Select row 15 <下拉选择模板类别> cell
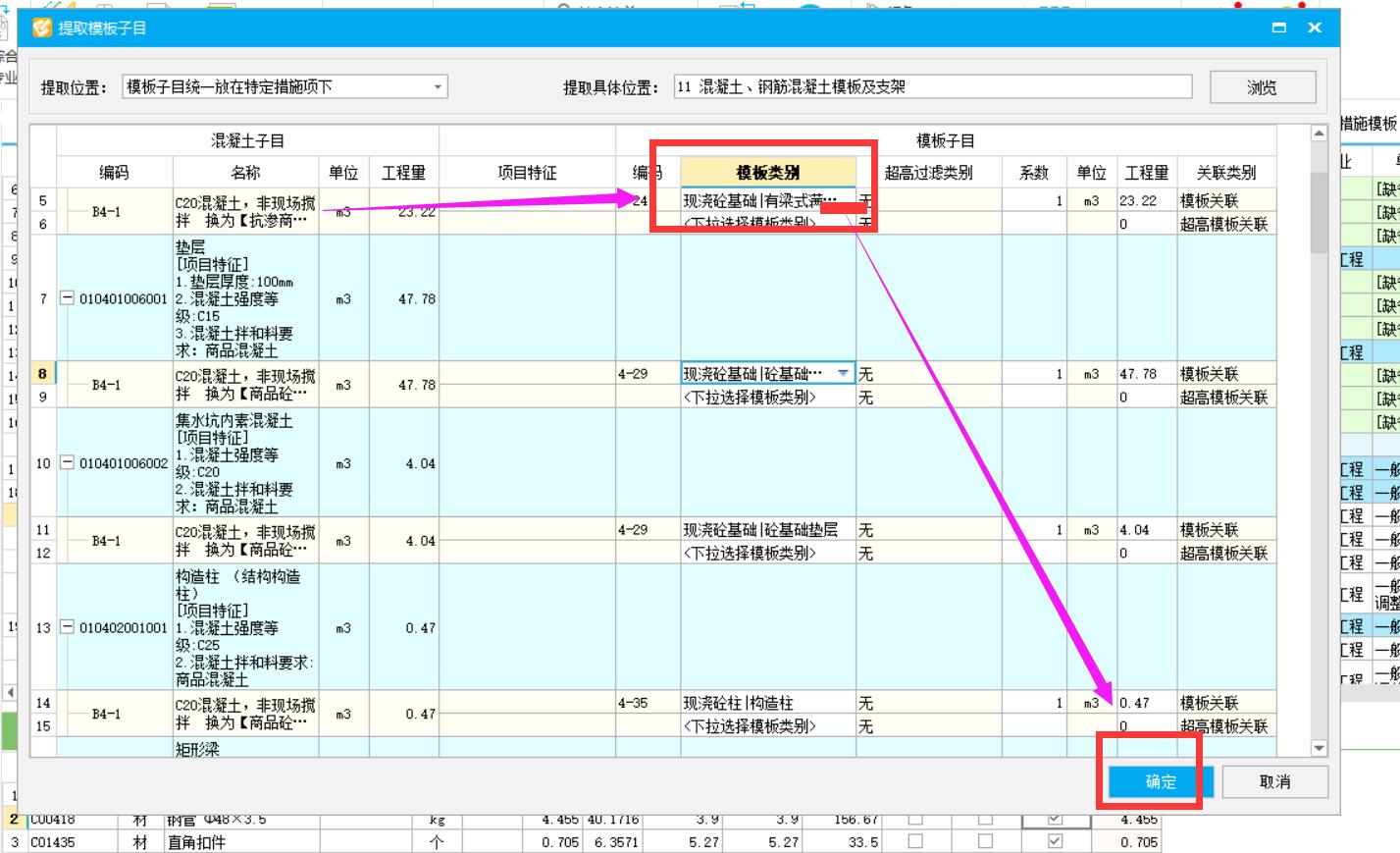 tap(768, 726)
